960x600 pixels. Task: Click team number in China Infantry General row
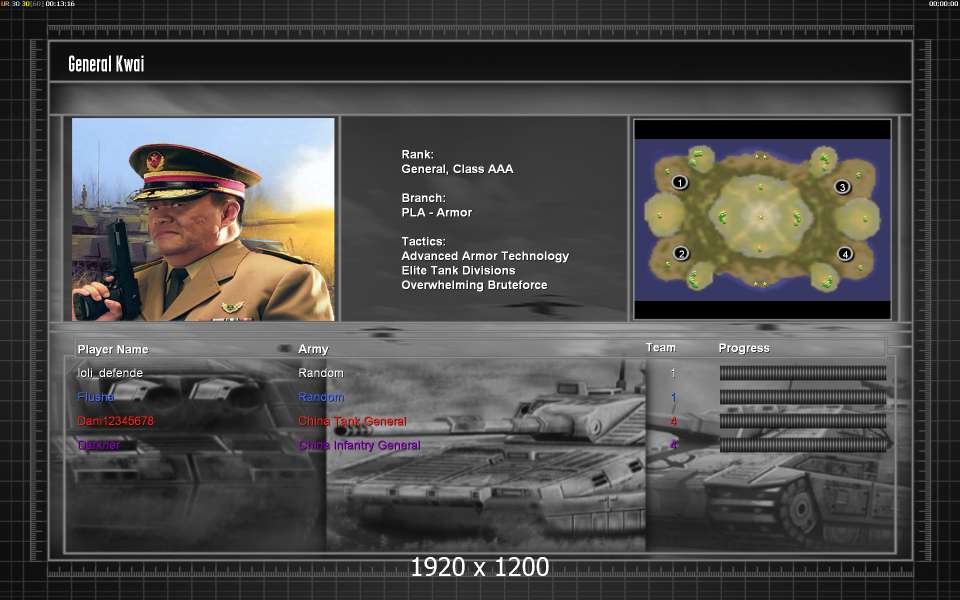coord(673,445)
